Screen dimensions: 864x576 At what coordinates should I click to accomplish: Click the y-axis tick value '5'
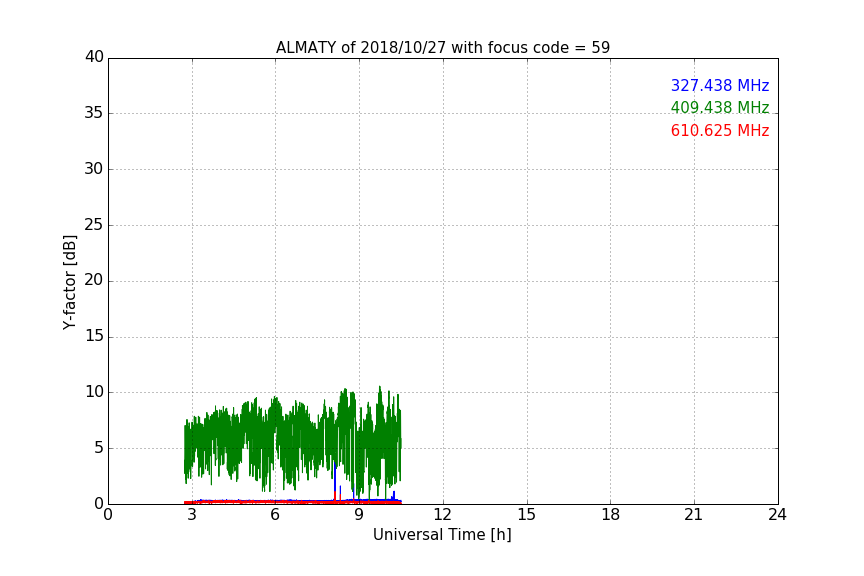click(x=99, y=448)
